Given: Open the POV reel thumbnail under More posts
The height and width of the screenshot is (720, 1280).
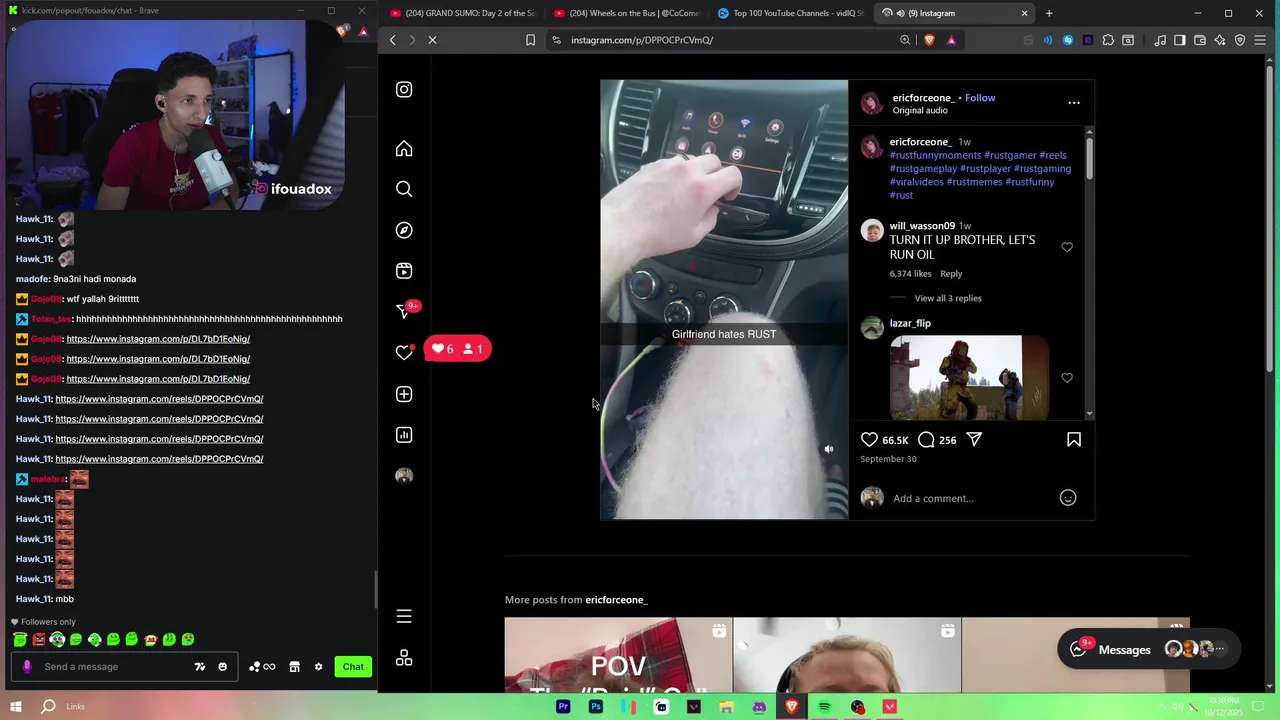Looking at the screenshot, I should [618, 655].
